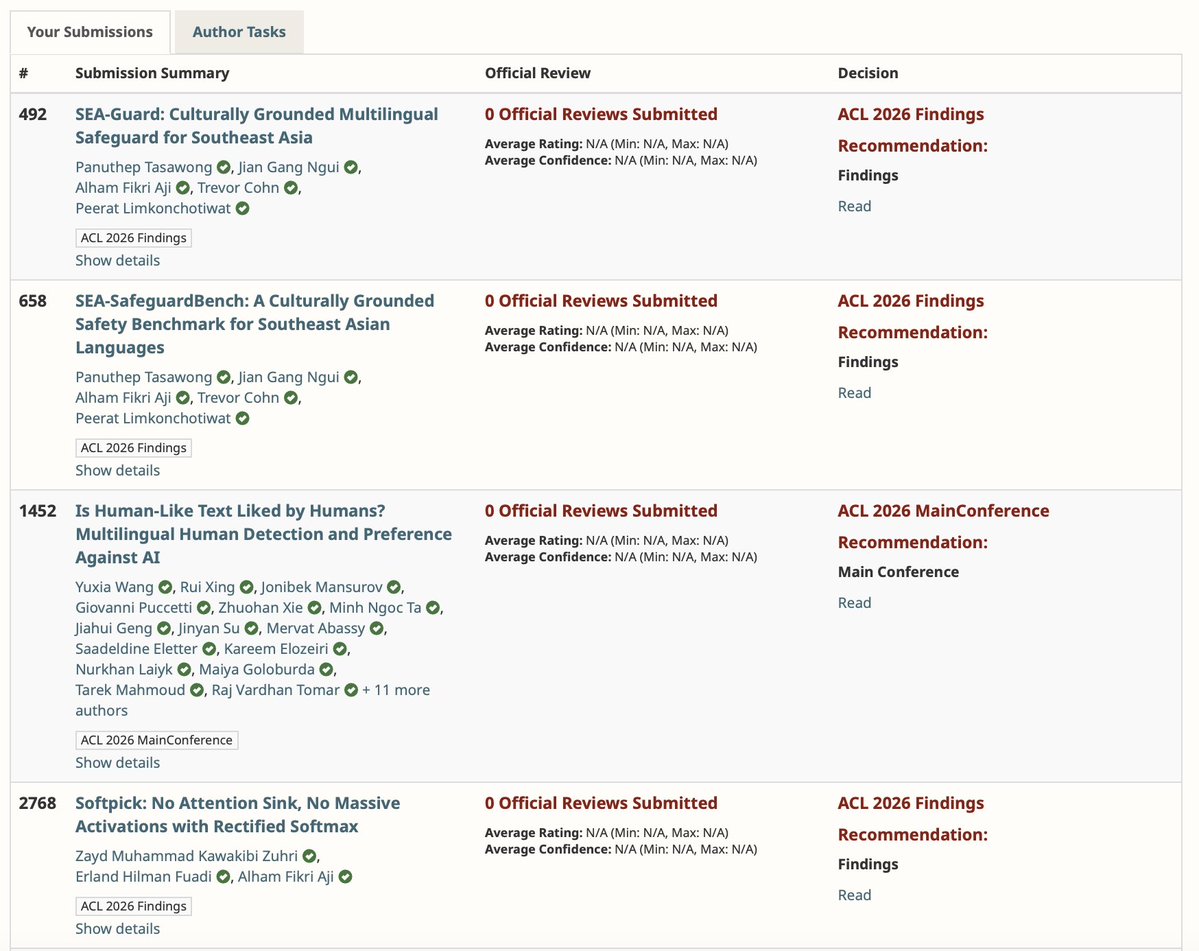Screen dimensions: 1199x951
Task: Click verified checkmark beside Peerat Limkonchotiwat in SEA-Guard
Action: point(242,208)
